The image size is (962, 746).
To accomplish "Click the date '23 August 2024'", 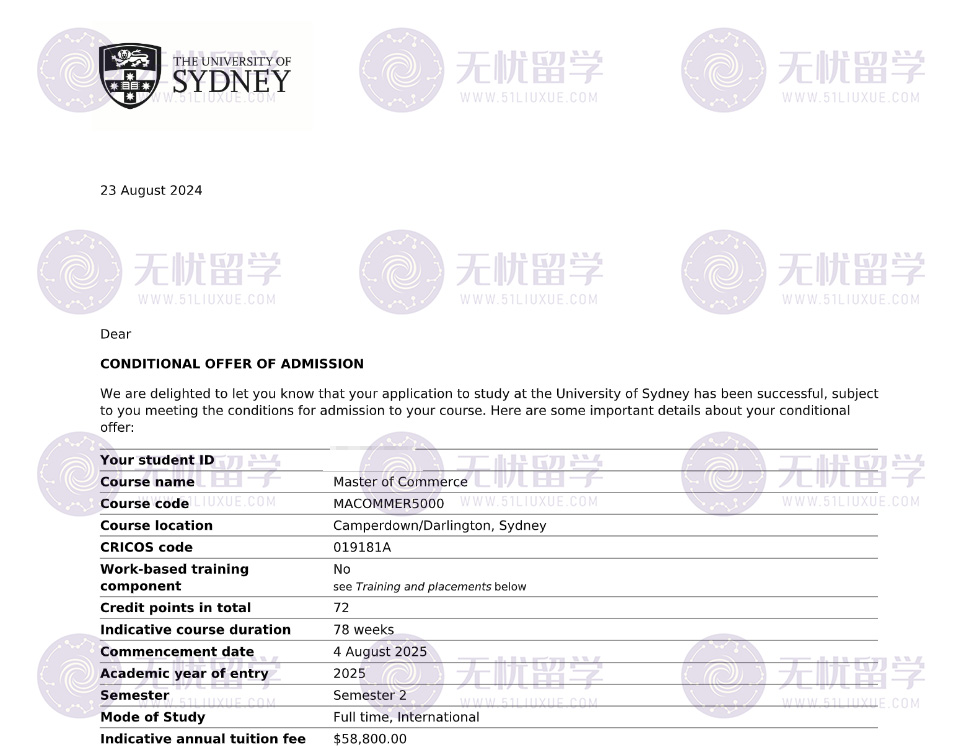I will [151, 191].
